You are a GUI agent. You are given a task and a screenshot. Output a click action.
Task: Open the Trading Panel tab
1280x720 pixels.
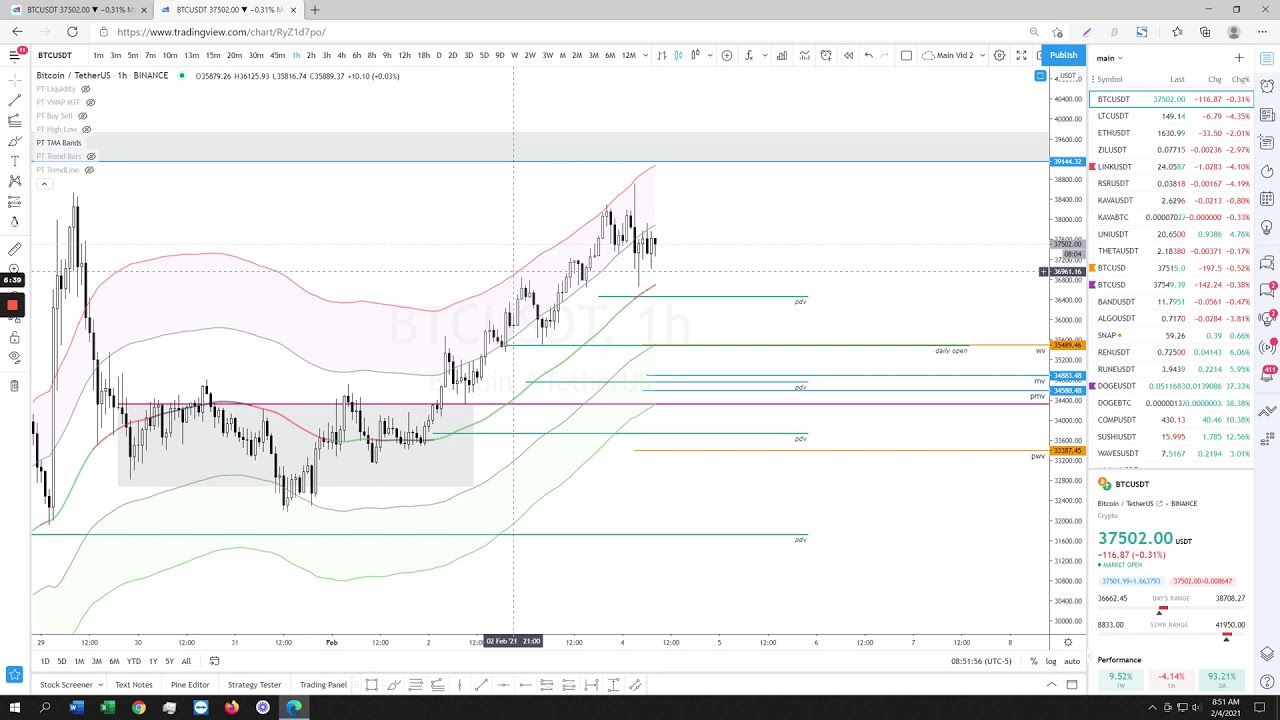click(x=323, y=685)
